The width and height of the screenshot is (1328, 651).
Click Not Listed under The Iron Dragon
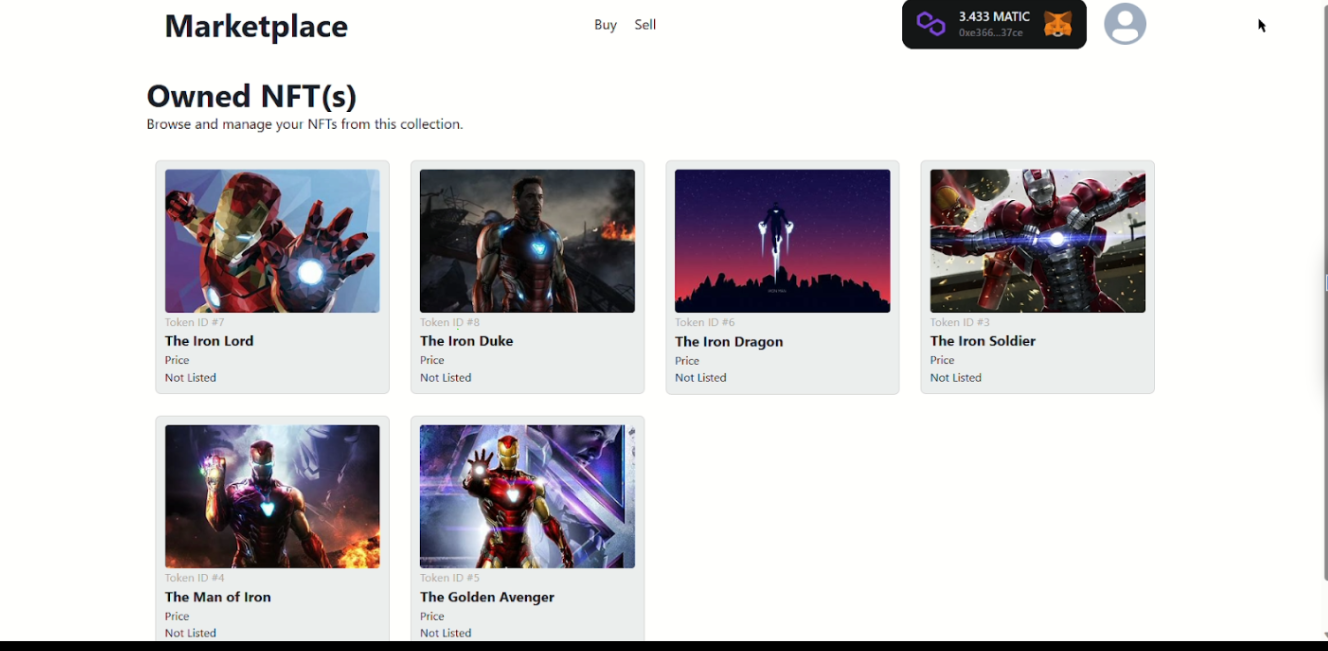[x=700, y=378]
